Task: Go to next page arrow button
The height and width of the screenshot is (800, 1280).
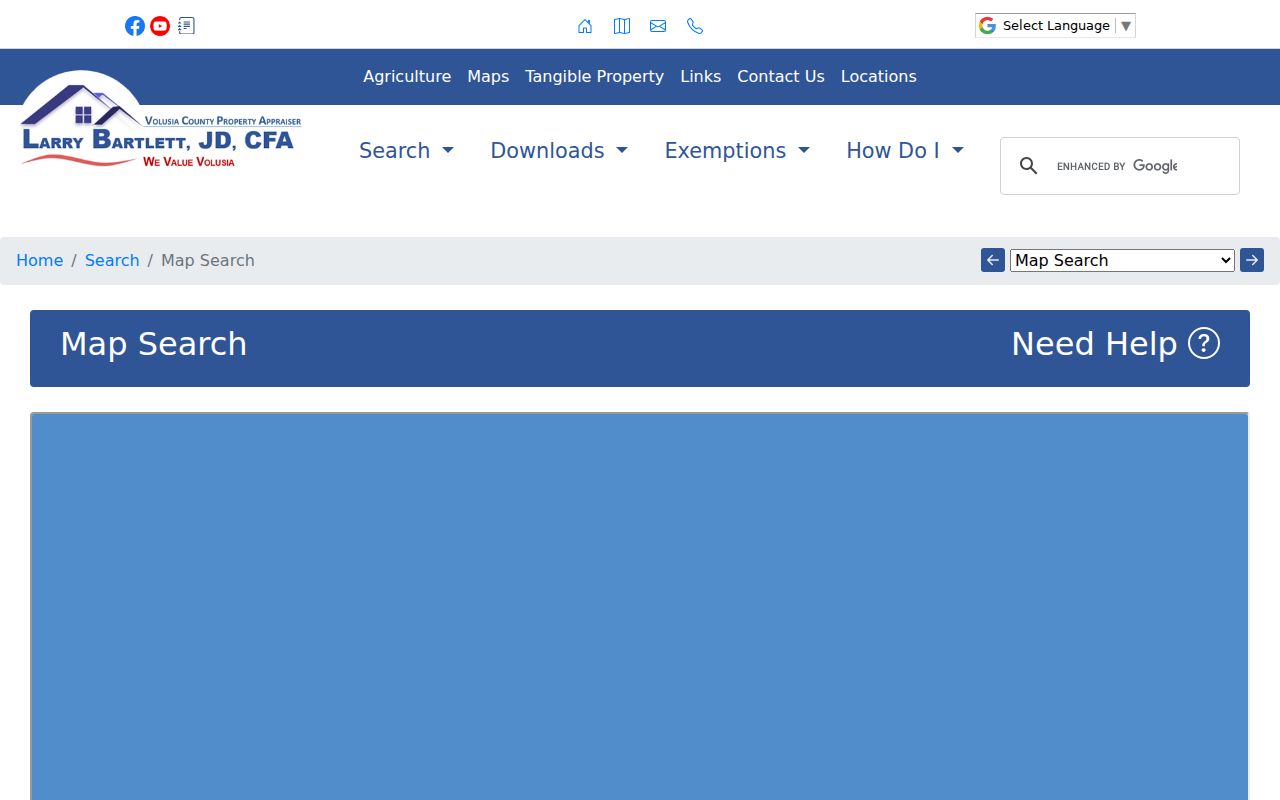Action: click(x=1252, y=260)
